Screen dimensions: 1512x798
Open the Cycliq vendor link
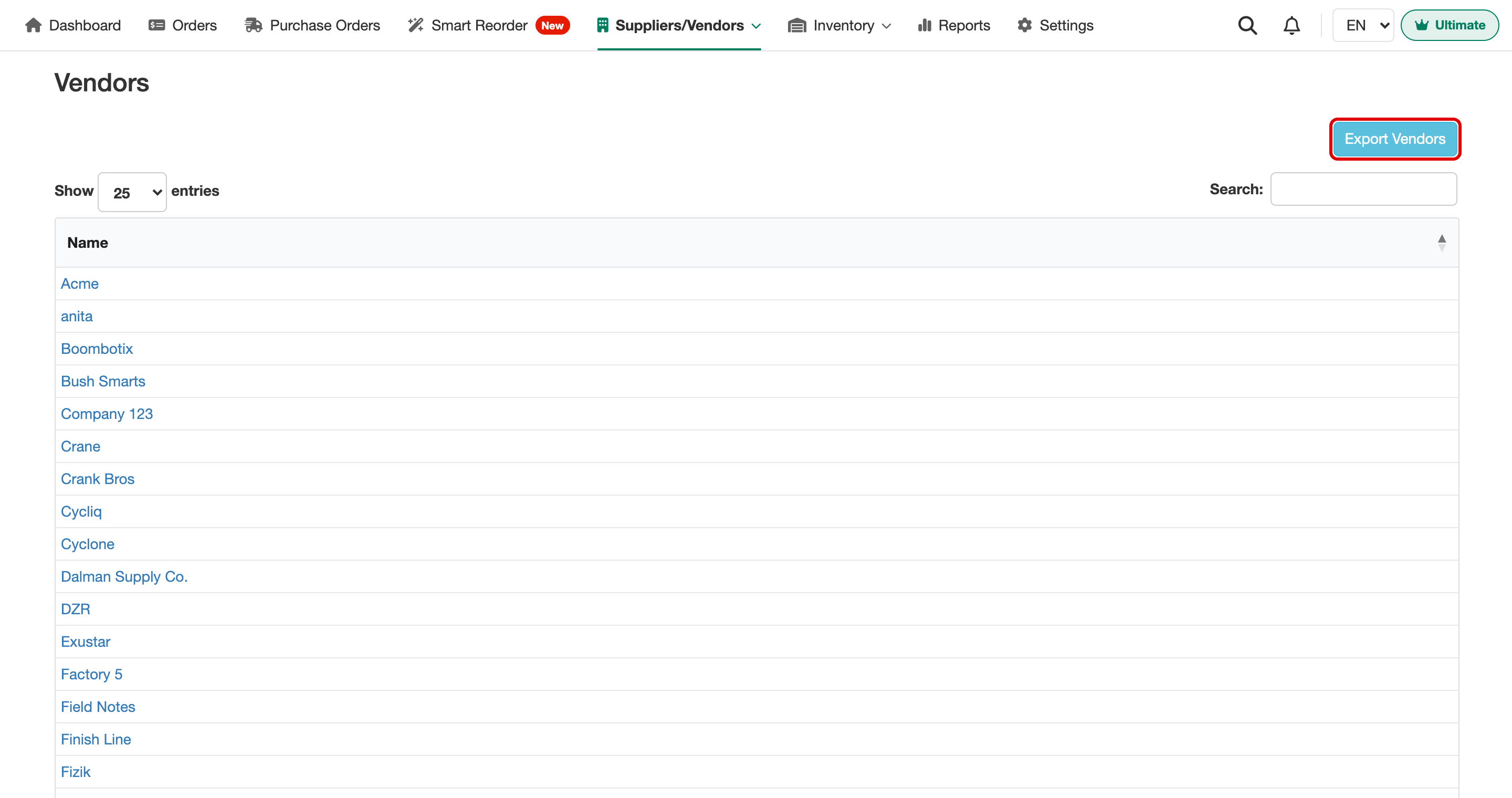[81, 512]
